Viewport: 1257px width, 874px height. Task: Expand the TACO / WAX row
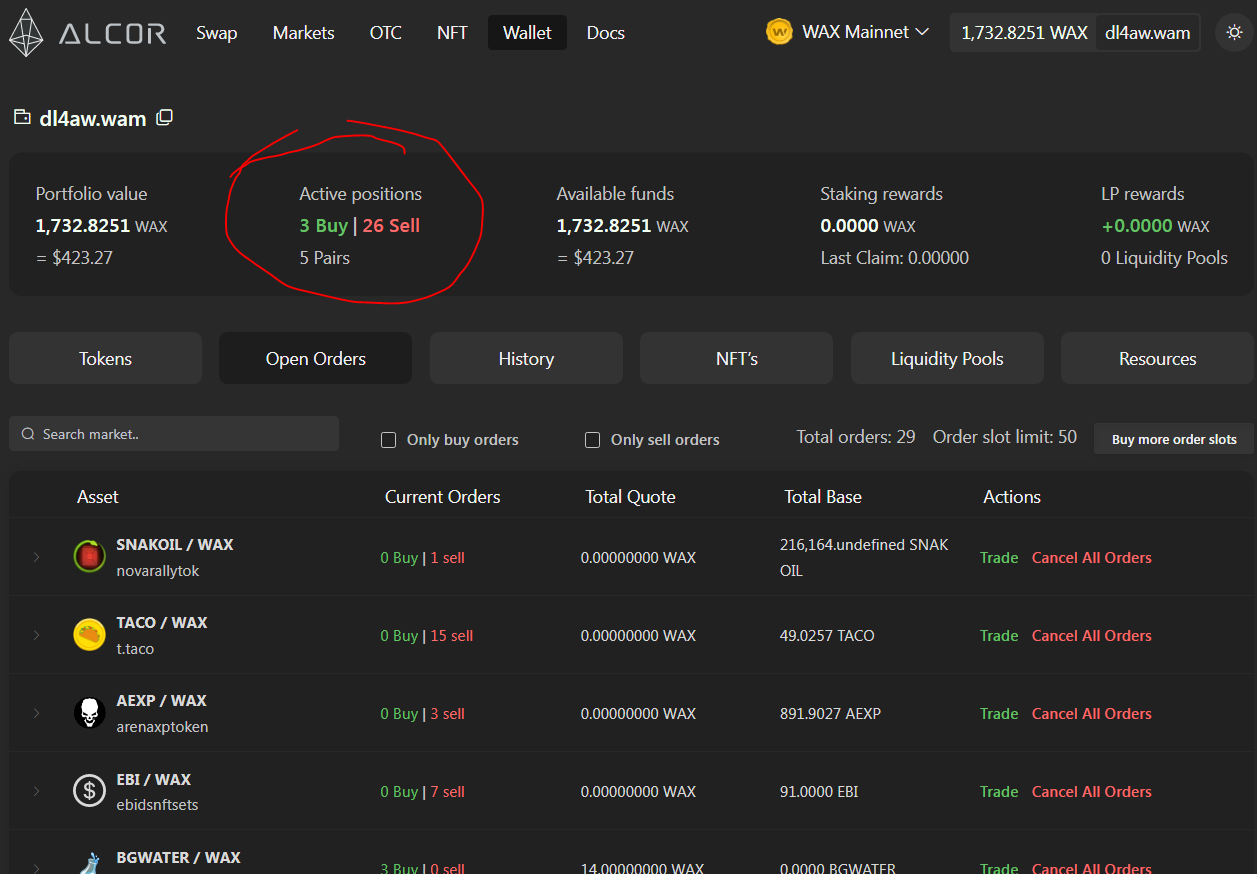coord(36,635)
